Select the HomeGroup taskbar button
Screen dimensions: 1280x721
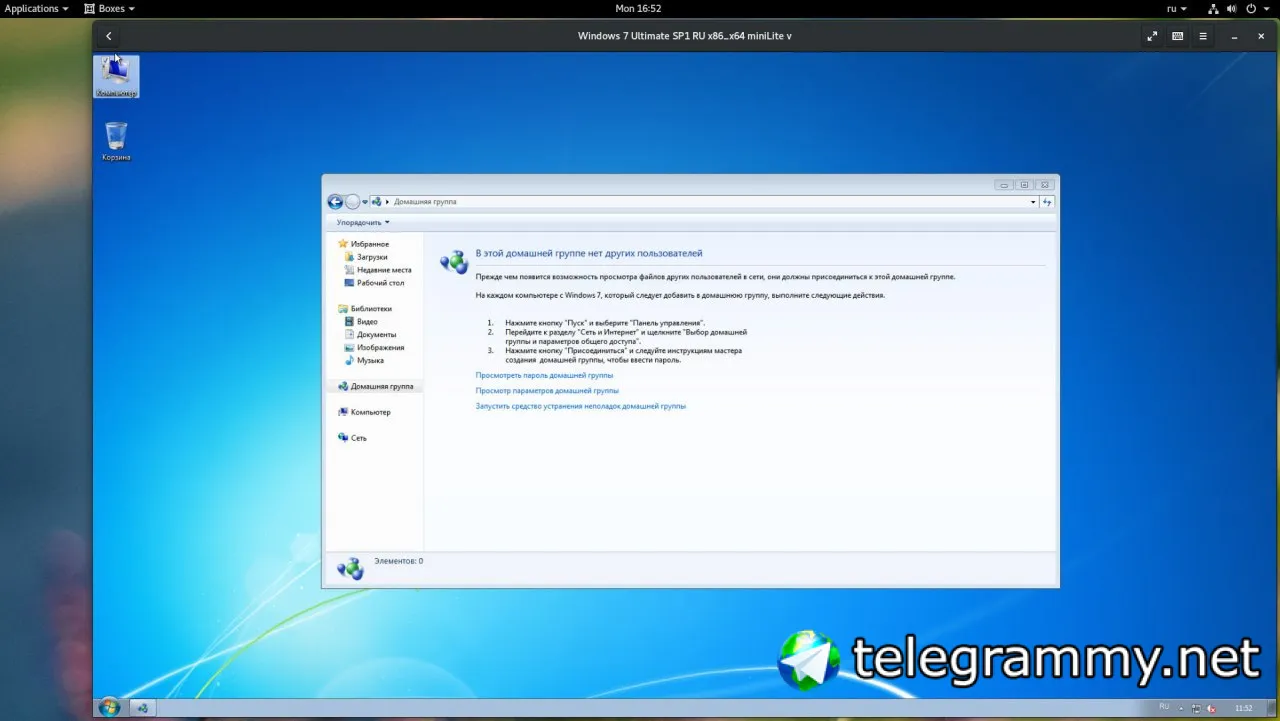142,708
